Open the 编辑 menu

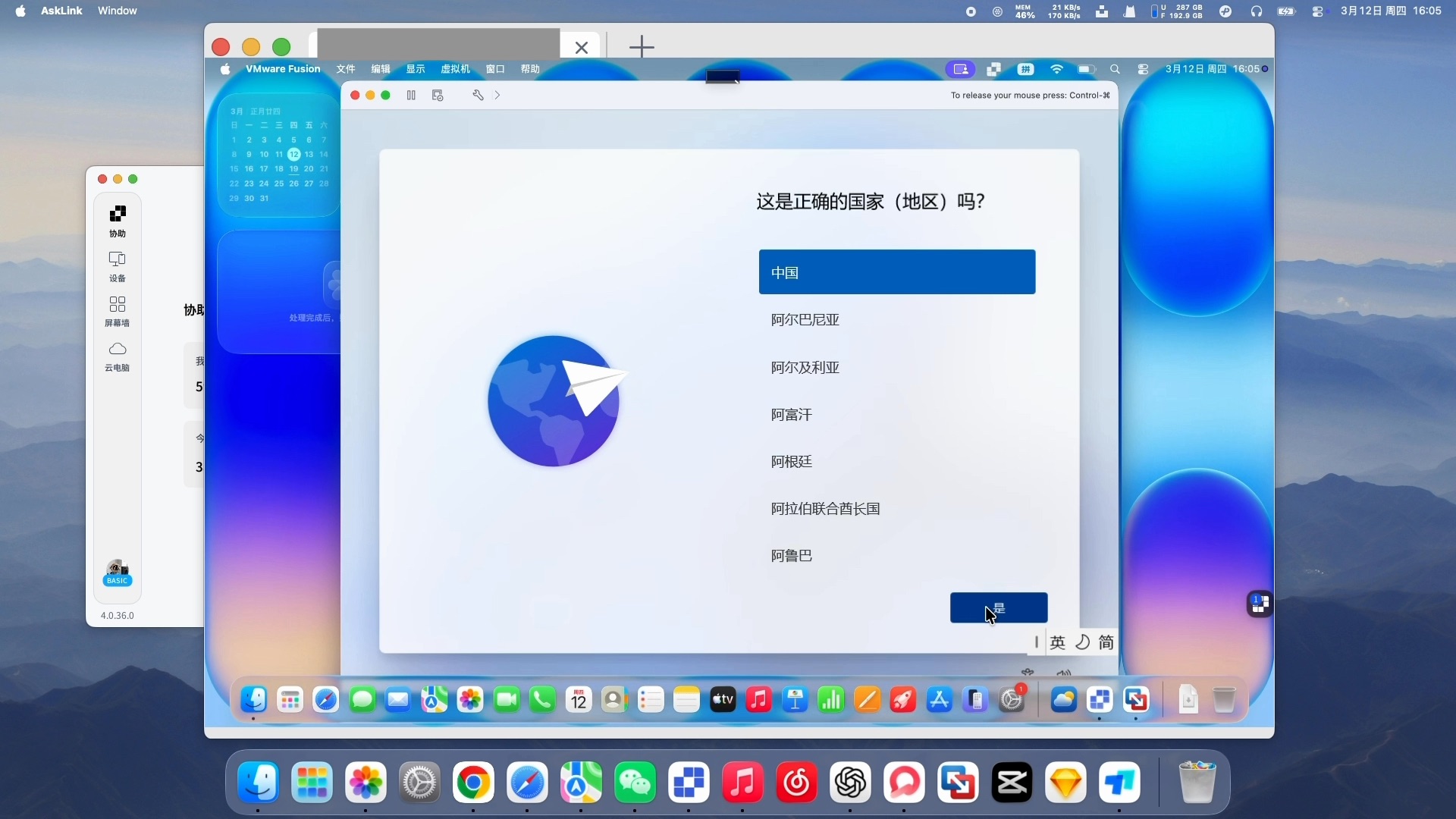[381, 69]
